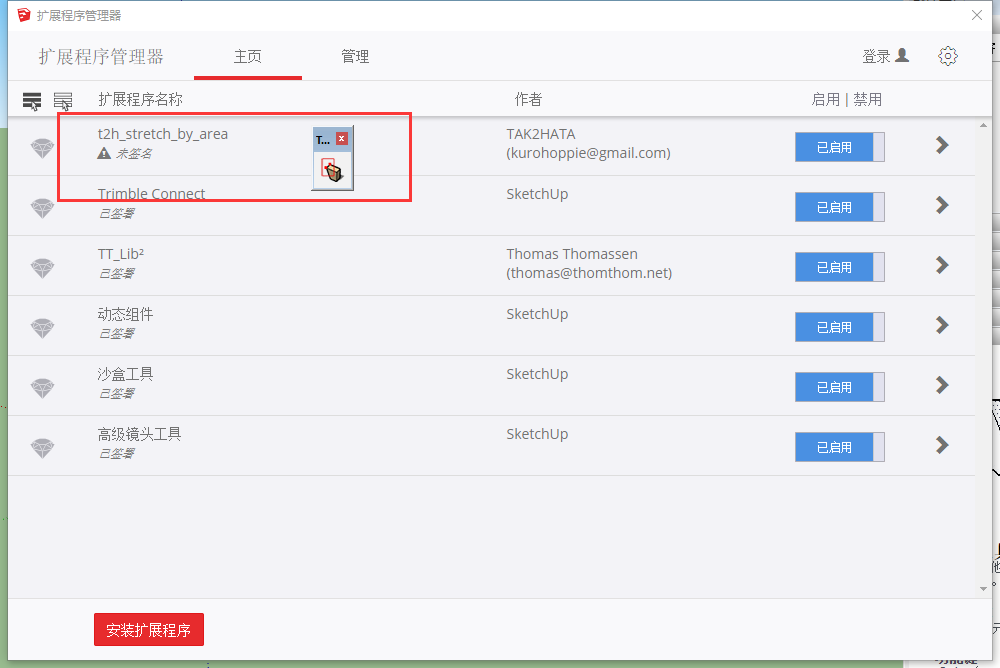Image resolution: width=1000 pixels, height=668 pixels.
Task: Click the Trimble Connect extension name
Action: pyautogui.click(x=151, y=194)
